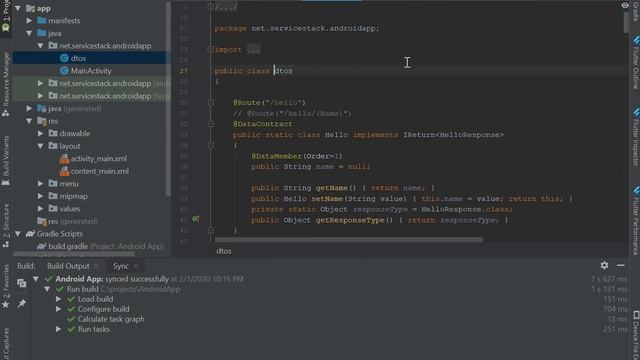The width and height of the screenshot is (640, 360).
Task: Expand the manifests folder
Action: click(x=29, y=20)
